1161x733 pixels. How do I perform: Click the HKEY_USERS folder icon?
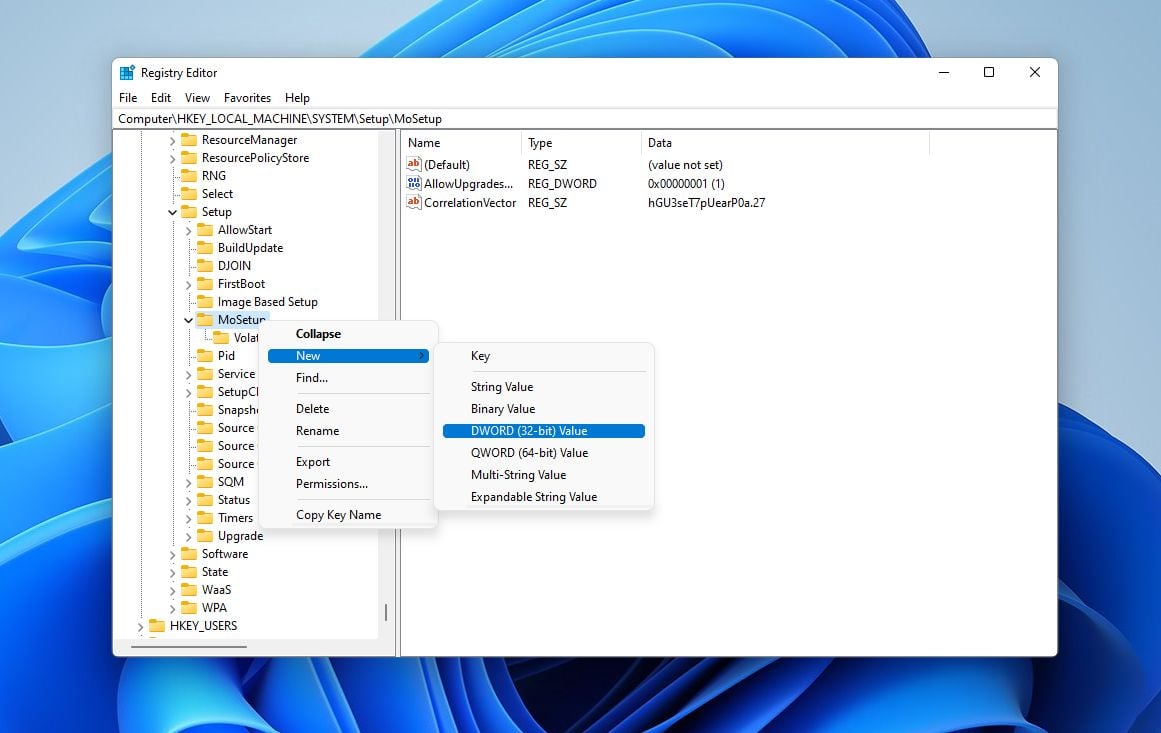coord(157,626)
